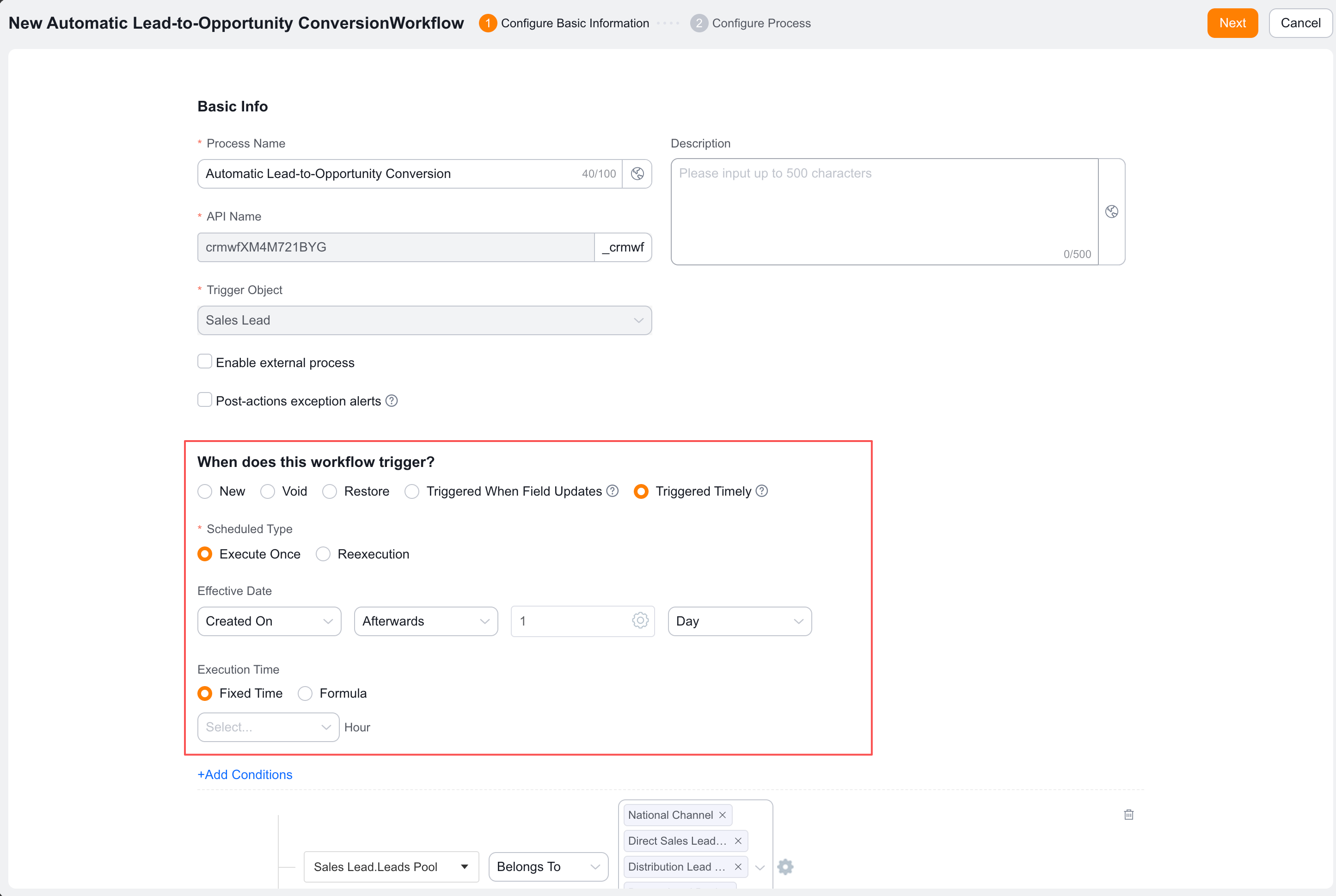The image size is (1336, 896).
Task: Open help for Triggered When Field Updates
Action: 612,491
